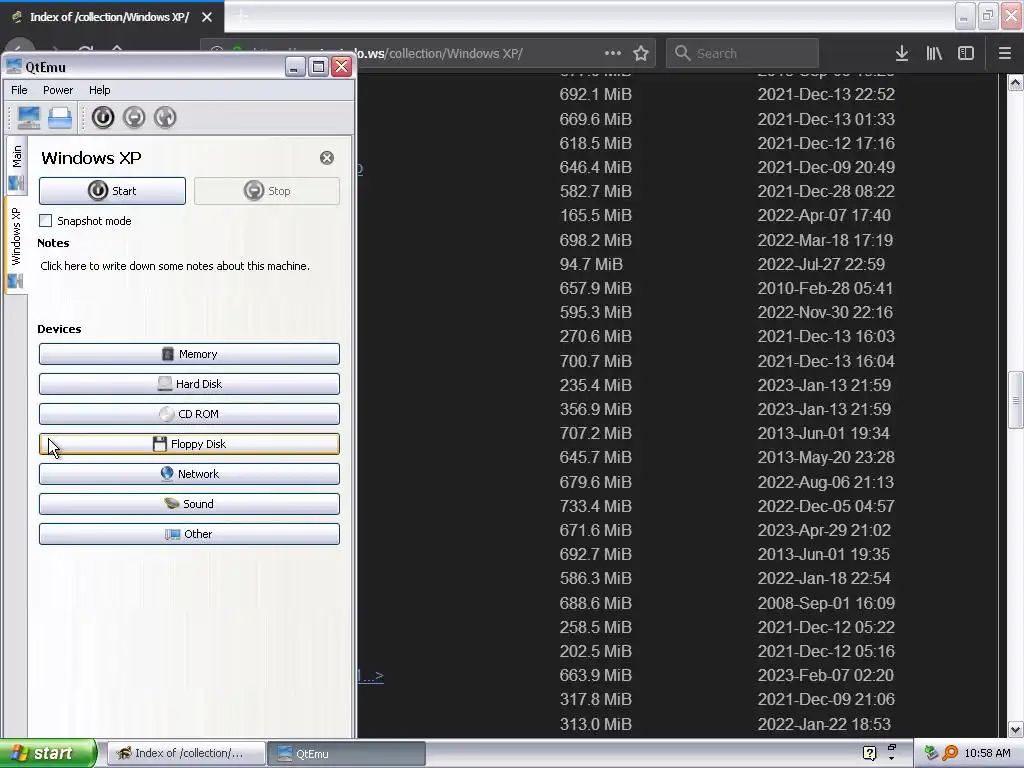Click the size value 733.4 MiB
This screenshot has height=768, width=1024.
point(596,506)
